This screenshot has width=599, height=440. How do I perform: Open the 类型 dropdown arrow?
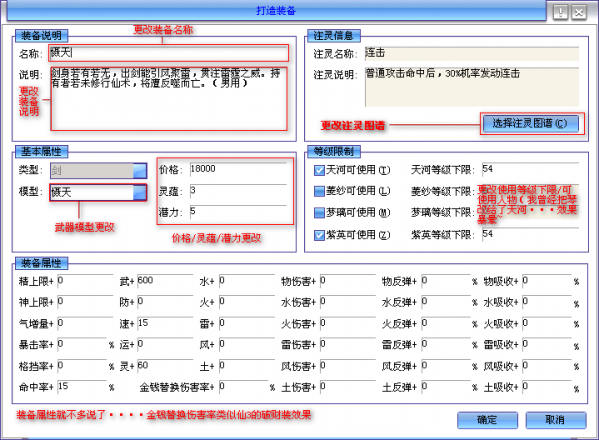(x=140, y=171)
